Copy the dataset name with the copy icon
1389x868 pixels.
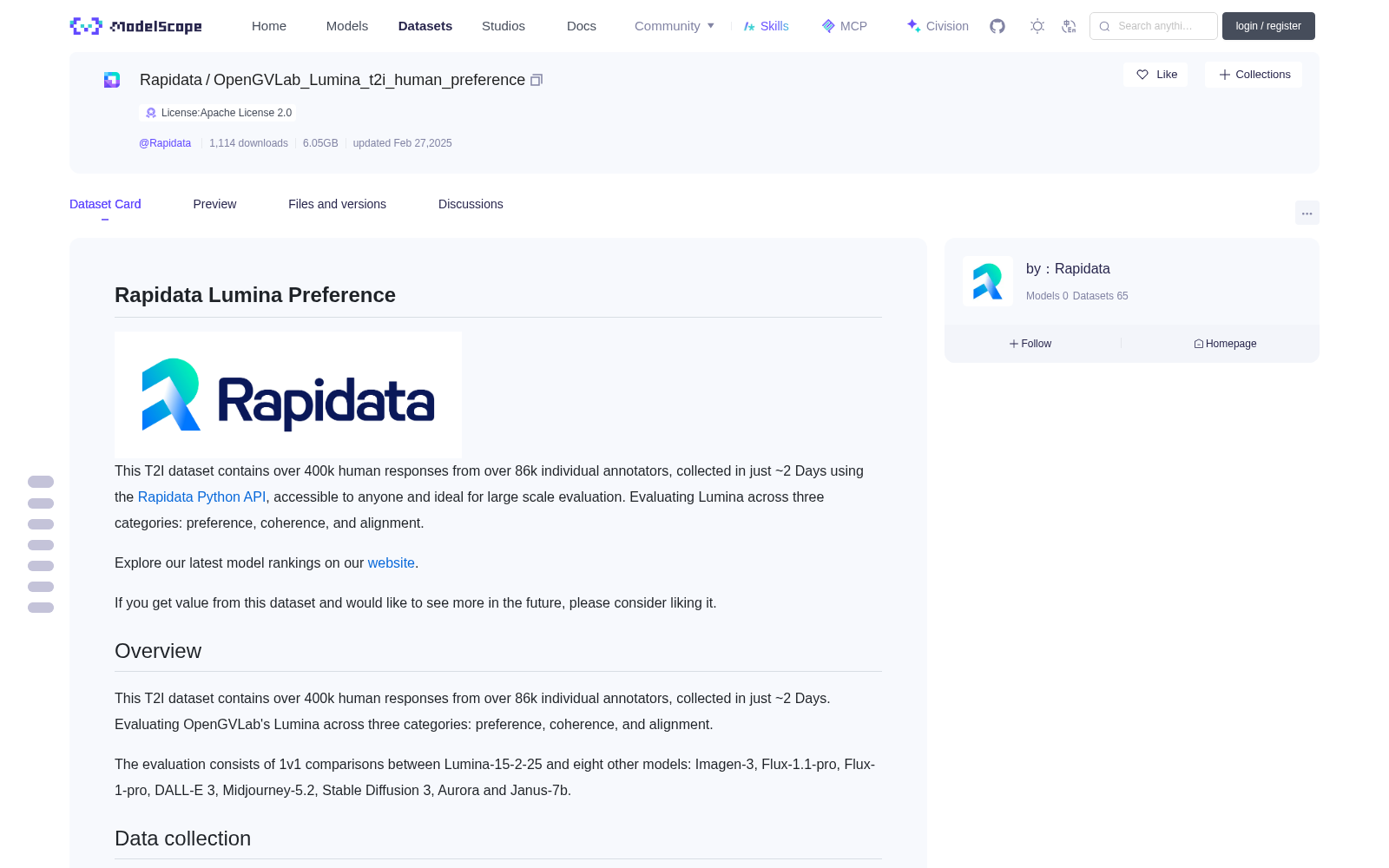pyautogui.click(x=537, y=80)
